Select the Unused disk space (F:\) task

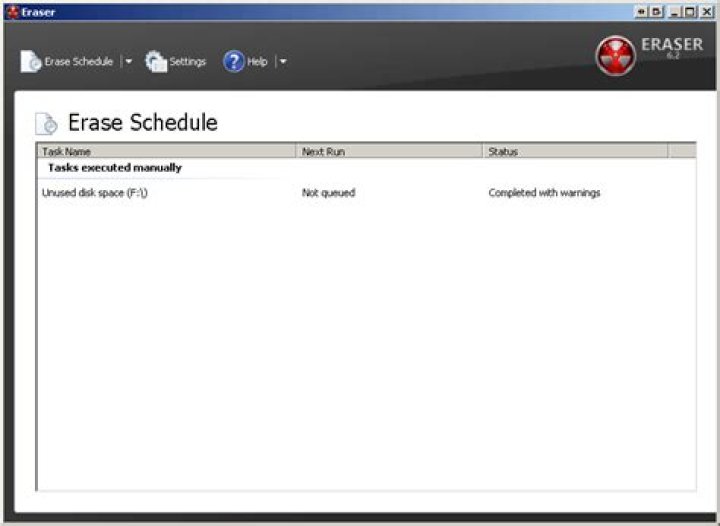[x=95, y=193]
